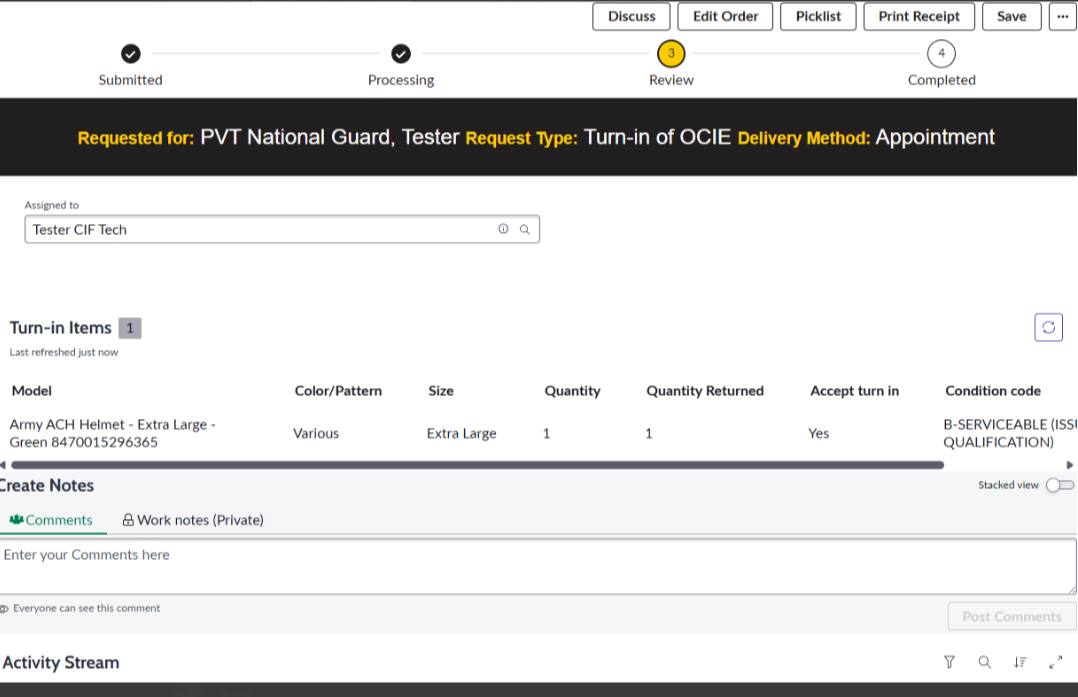Click into the Comments text area

(538, 566)
